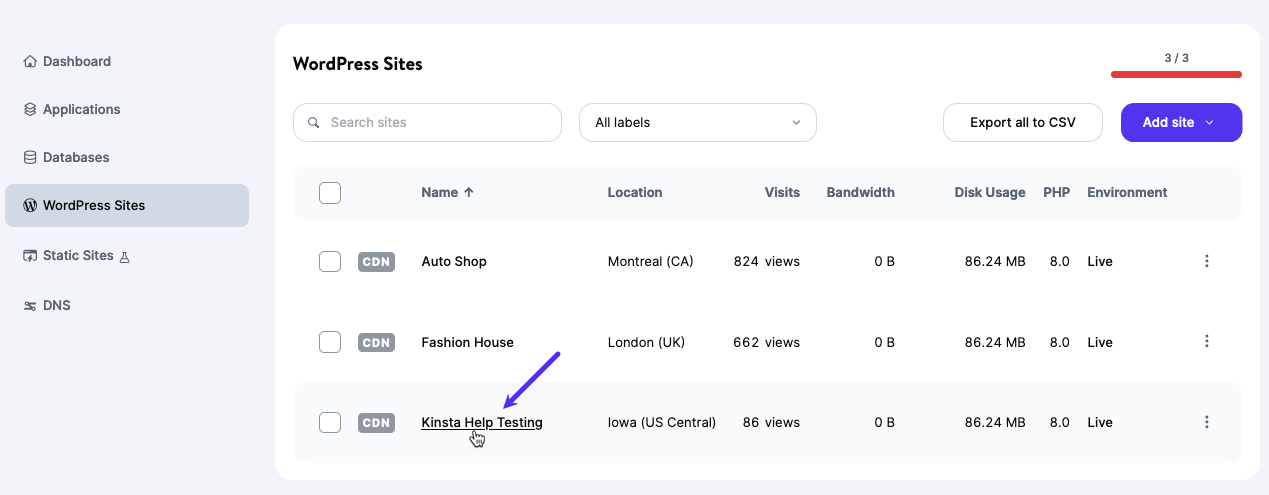
Task: Click London (UK) location cell
Action: [646, 342]
